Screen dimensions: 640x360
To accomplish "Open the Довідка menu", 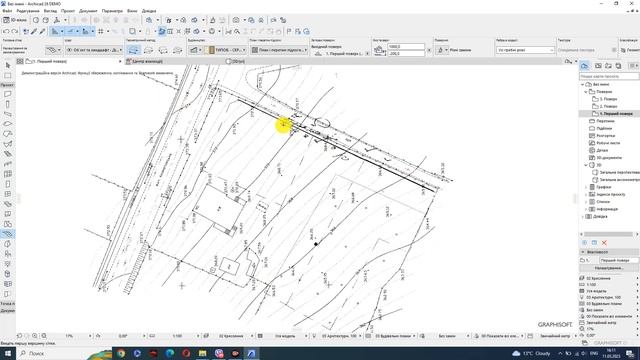I will pos(149,11).
